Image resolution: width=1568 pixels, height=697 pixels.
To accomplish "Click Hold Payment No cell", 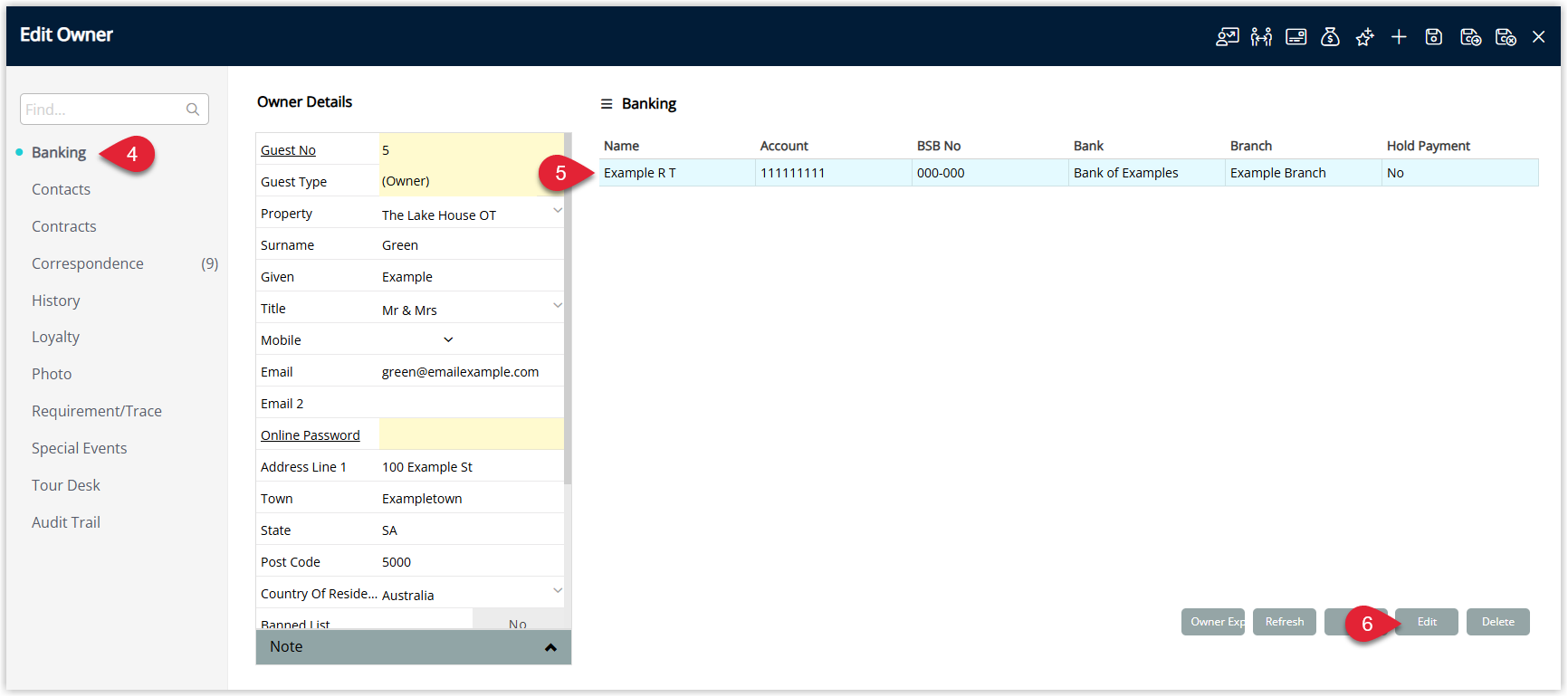I will pyautogui.click(x=1459, y=173).
